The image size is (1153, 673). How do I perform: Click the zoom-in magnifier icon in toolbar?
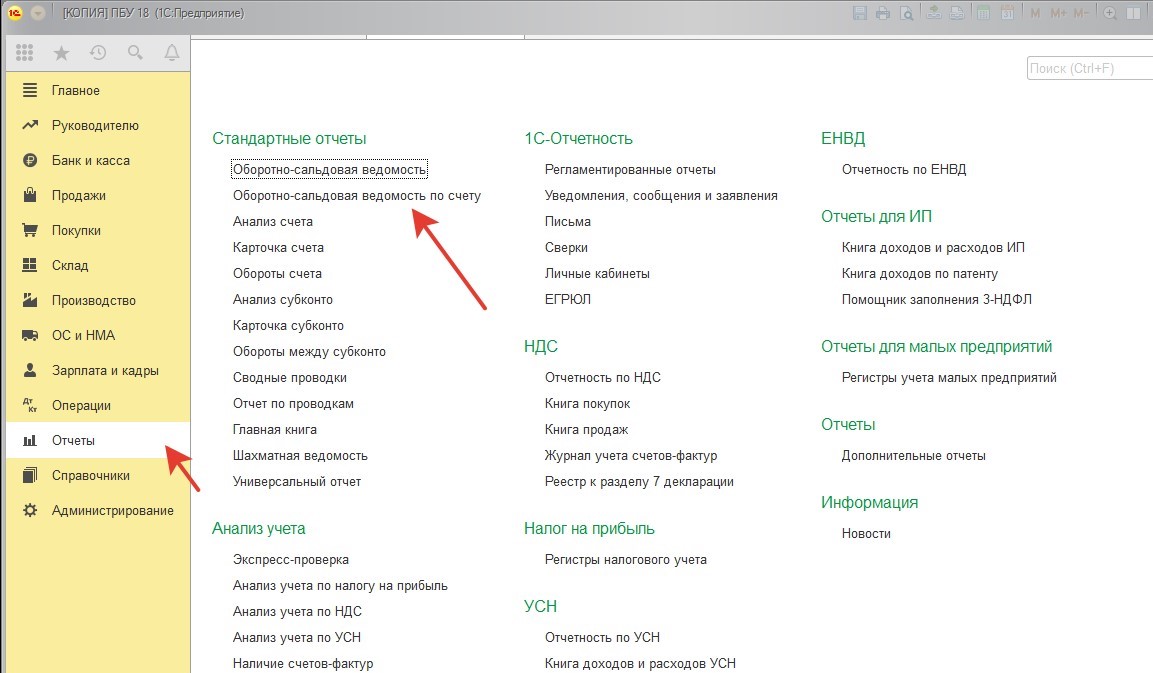point(1109,13)
